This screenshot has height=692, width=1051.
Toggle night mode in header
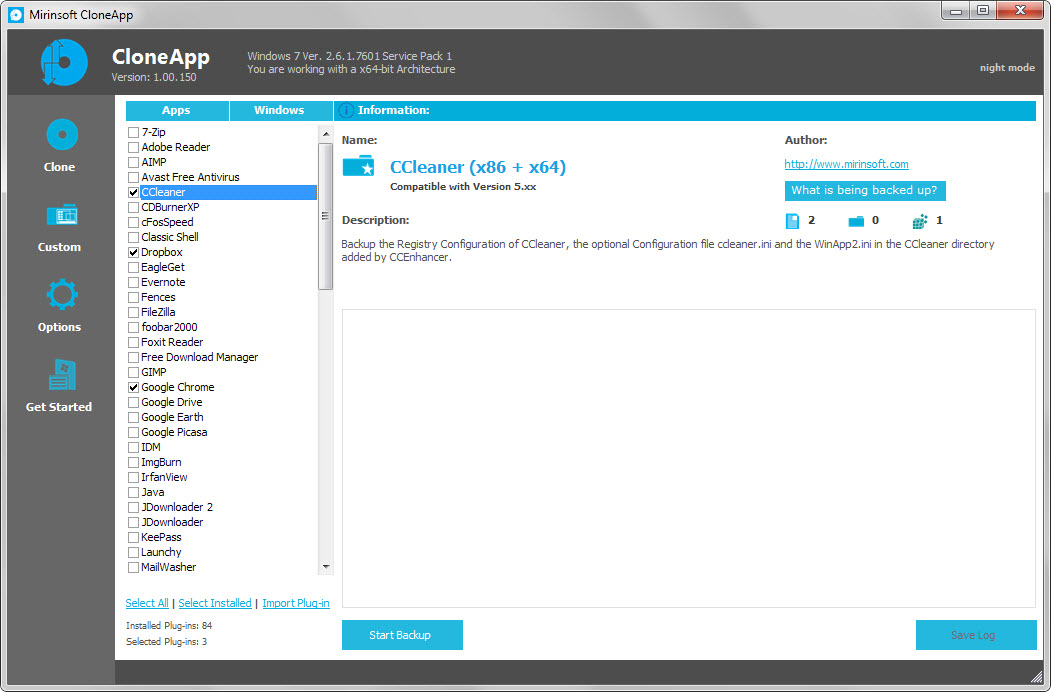click(1007, 68)
